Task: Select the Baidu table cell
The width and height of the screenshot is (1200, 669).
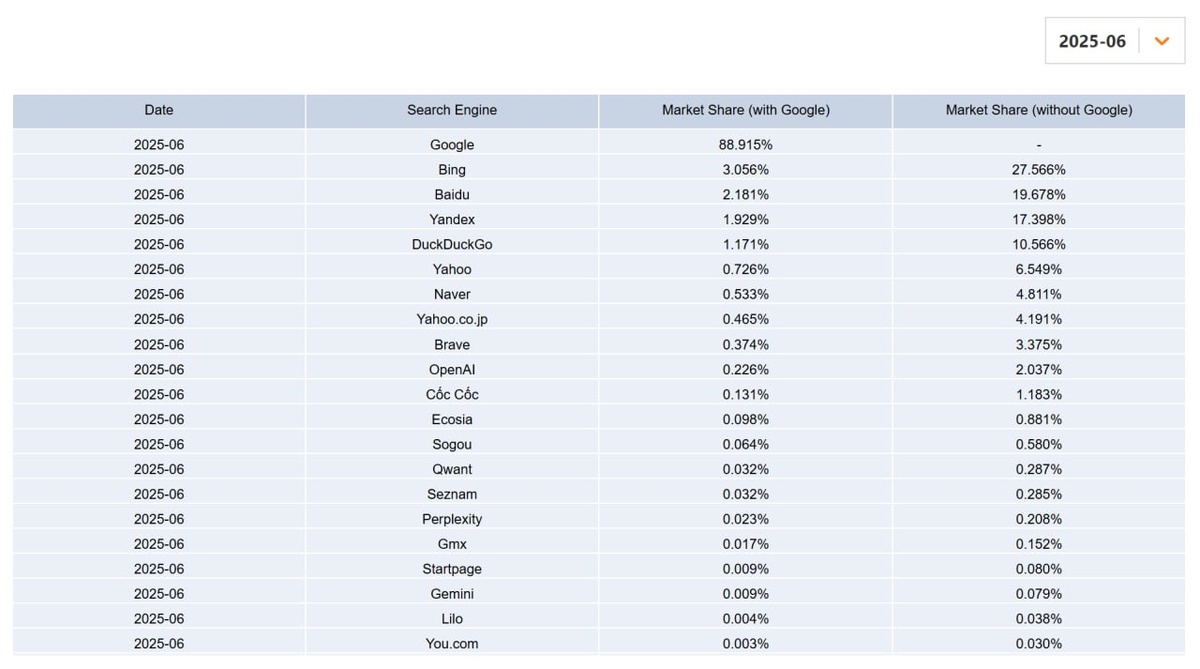Action: pos(452,195)
